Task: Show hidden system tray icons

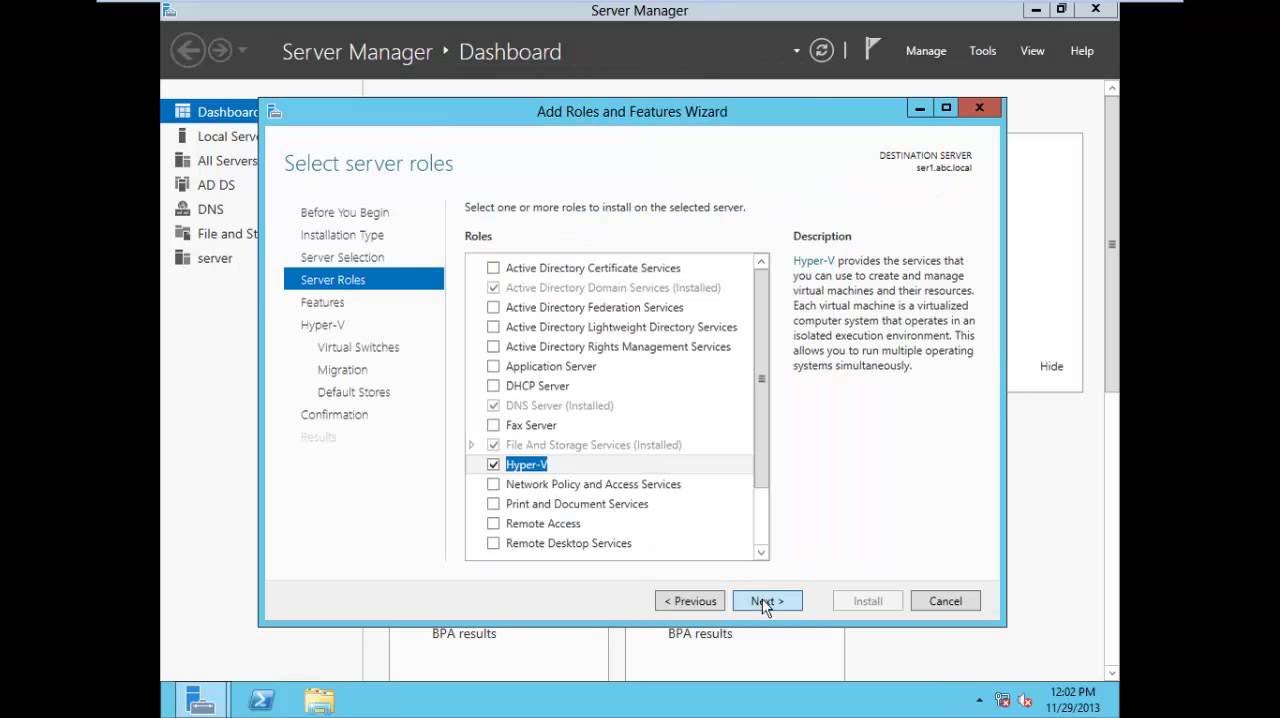Action: [979, 700]
